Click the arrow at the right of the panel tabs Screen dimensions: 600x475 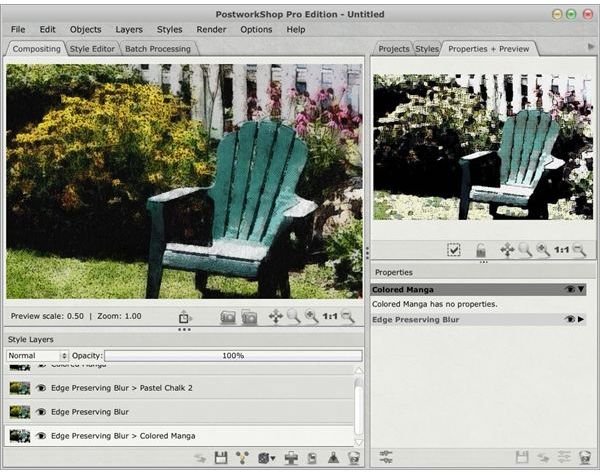tap(591, 47)
